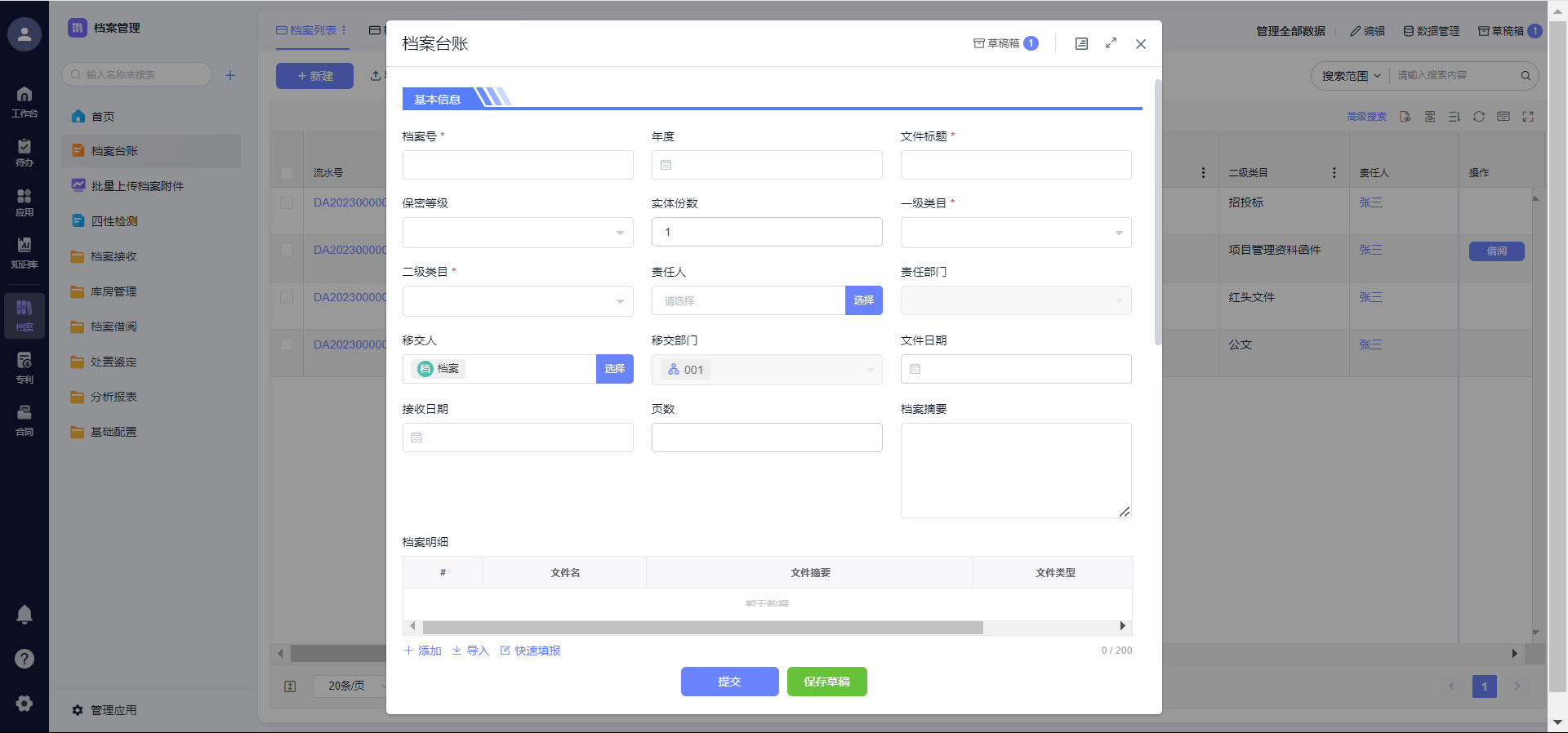Click the 档案明细 horizontal scrollbar
The width and height of the screenshot is (1568, 733).
[702, 627]
